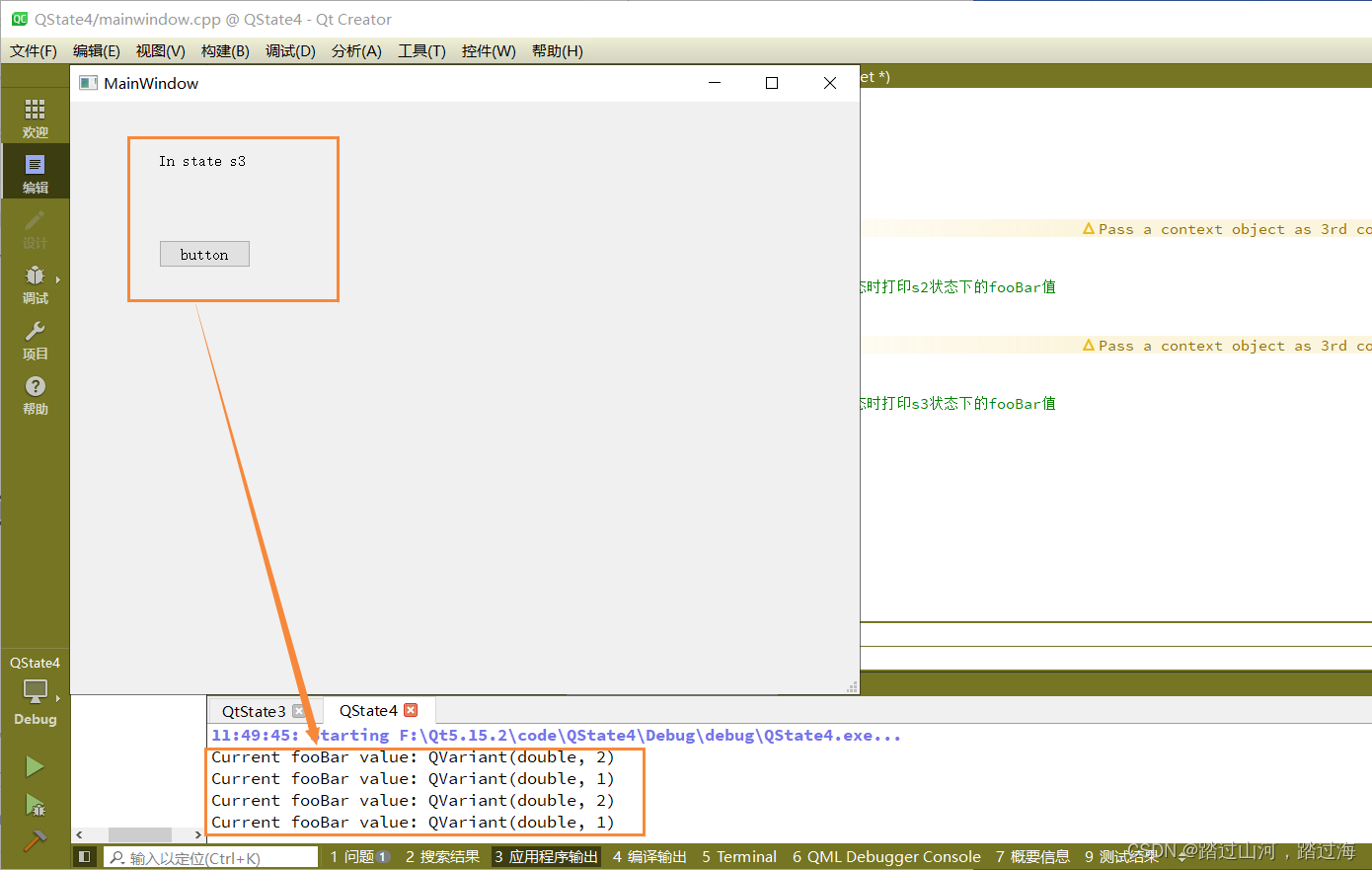Screen dimensions: 1372x870
Task: Start debugging with the run-bug icon
Action: (35, 805)
